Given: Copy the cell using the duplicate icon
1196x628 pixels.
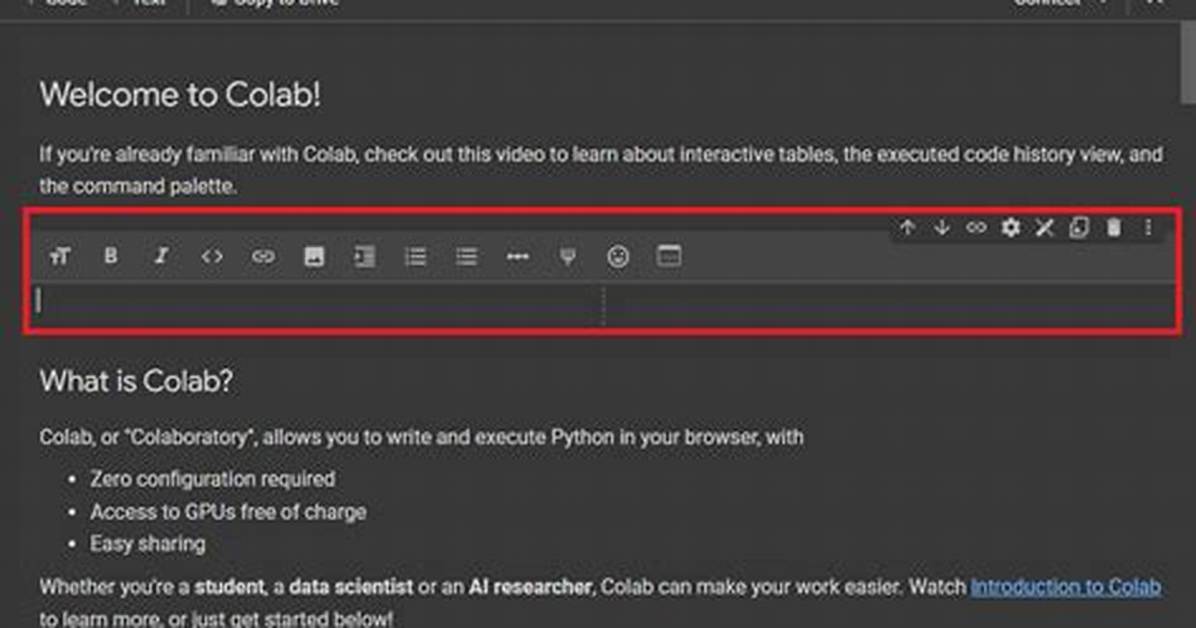Looking at the screenshot, I should coord(1079,227).
